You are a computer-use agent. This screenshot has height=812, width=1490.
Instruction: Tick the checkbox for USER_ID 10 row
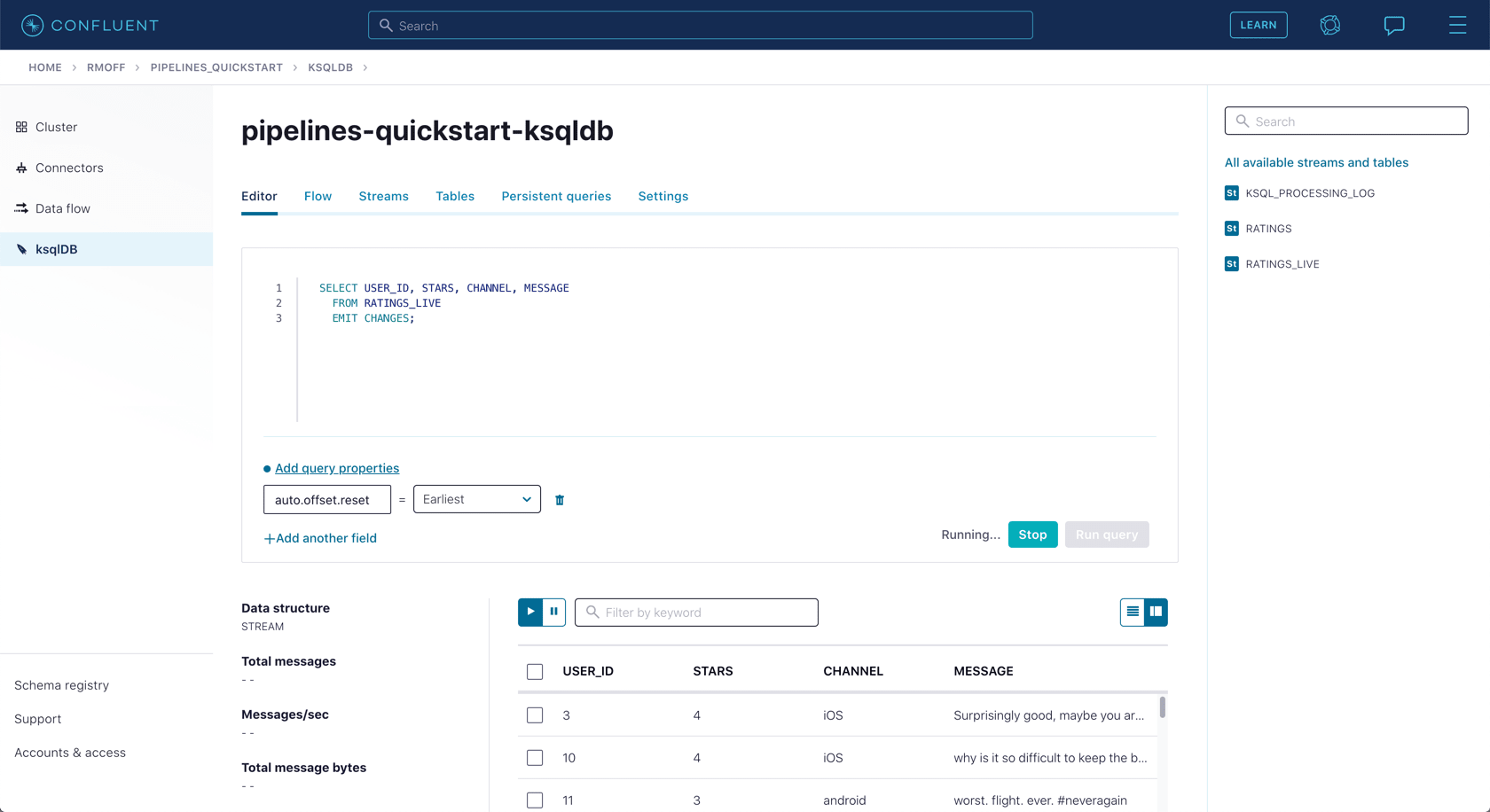(535, 758)
